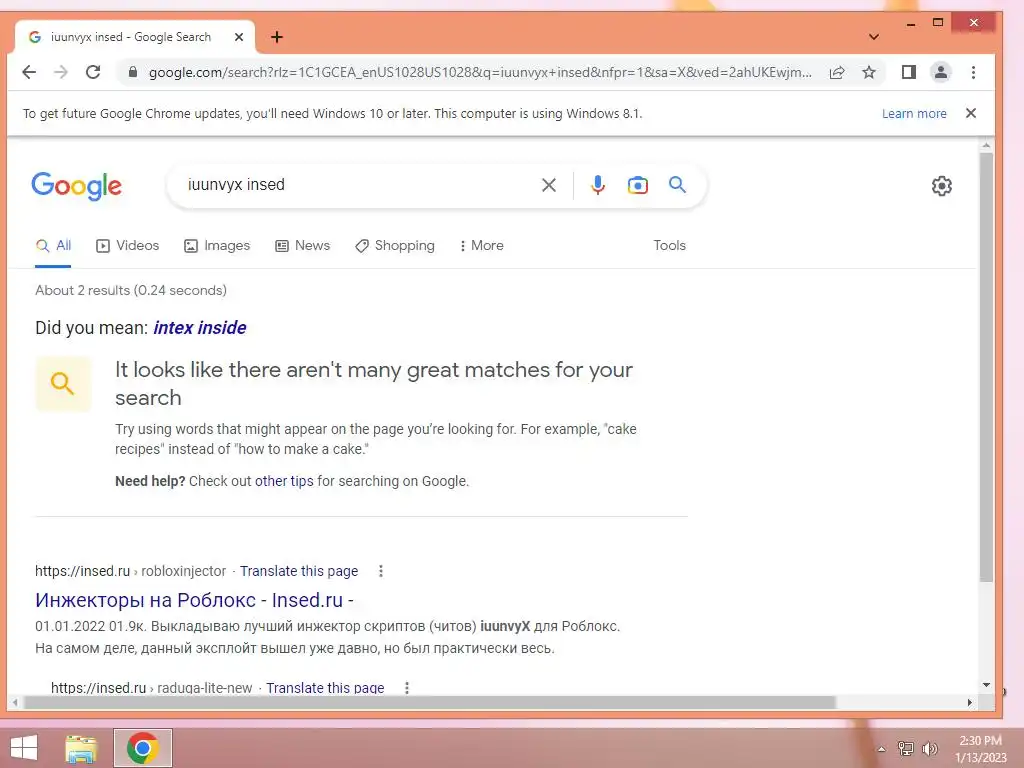The image size is (1024, 768).
Task: Open the network tray icon
Action: click(906, 749)
